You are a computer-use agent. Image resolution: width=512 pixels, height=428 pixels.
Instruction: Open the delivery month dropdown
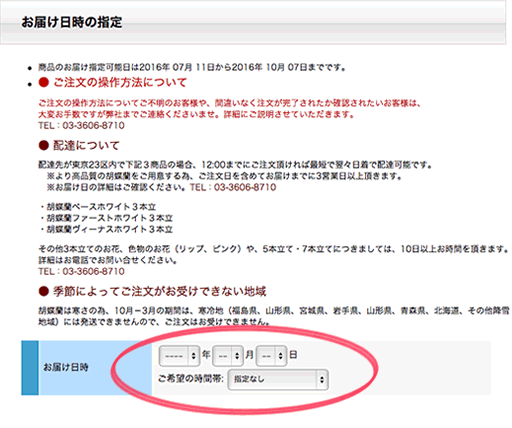[228, 356]
